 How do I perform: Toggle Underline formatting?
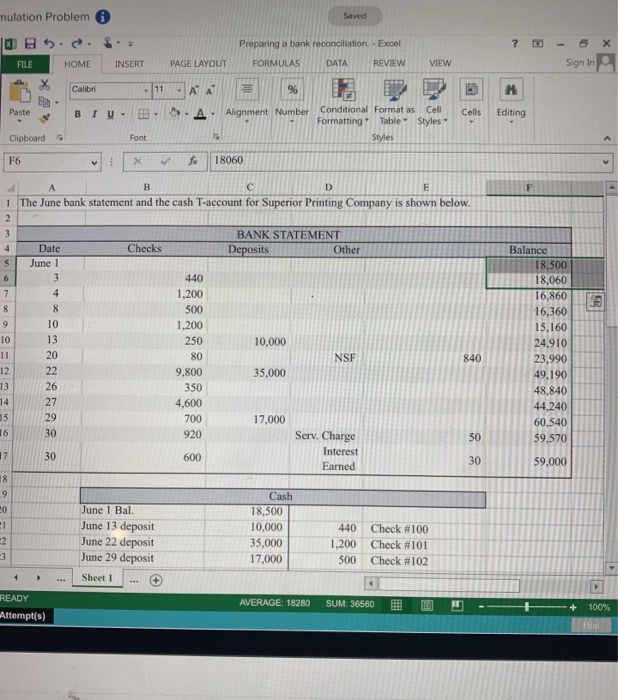[111, 114]
